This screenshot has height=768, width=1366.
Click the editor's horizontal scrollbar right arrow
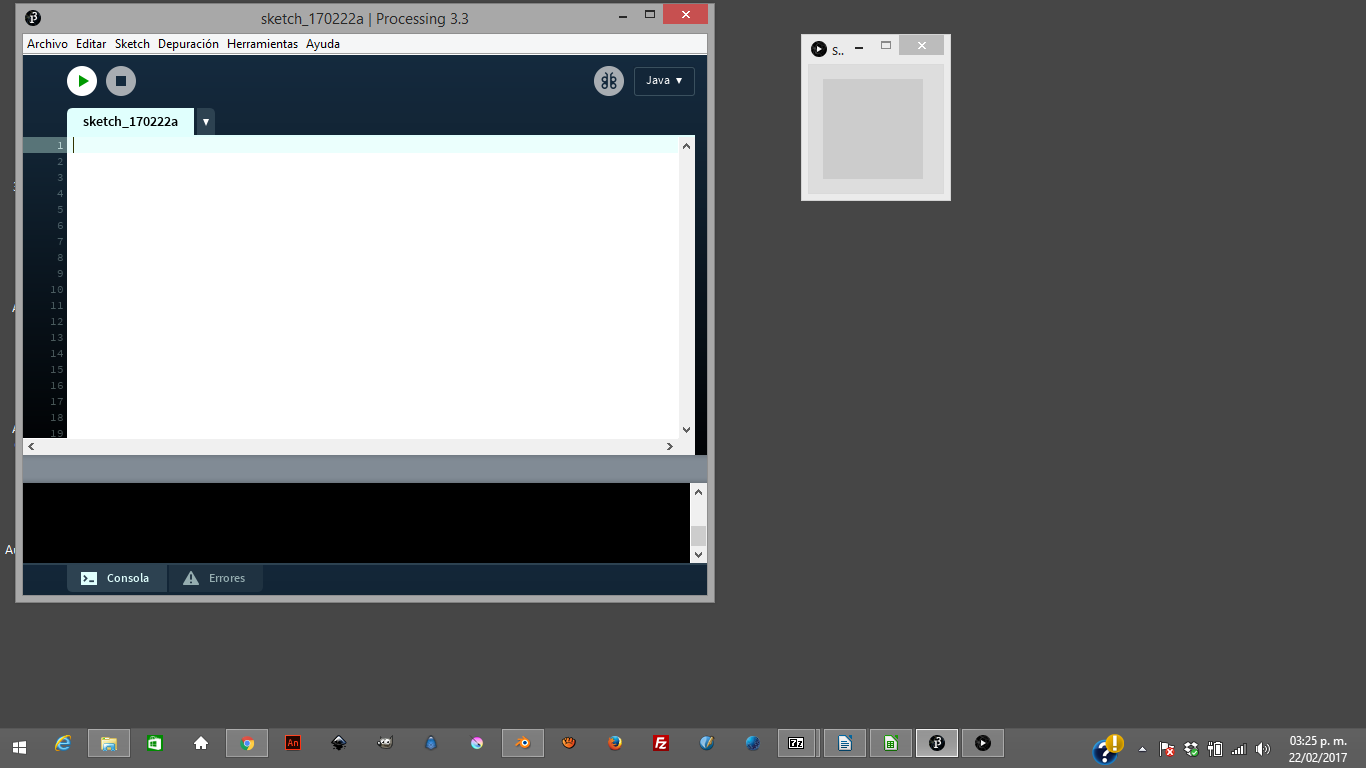[x=670, y=447]
